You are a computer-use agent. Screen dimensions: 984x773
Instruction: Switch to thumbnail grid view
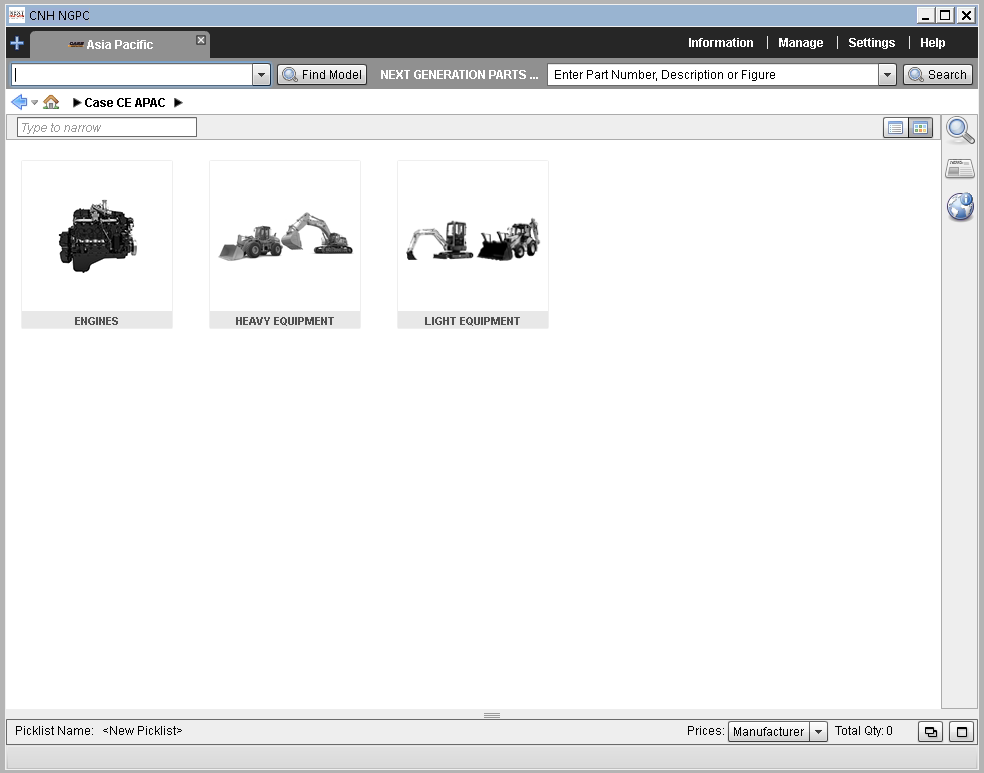tap(921, 128)
